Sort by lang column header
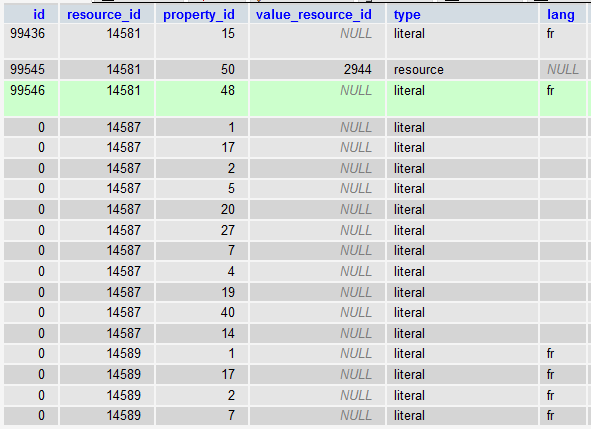Image resolution: width=591 pixels, height=429 pixels. click(x=561, y=15)
